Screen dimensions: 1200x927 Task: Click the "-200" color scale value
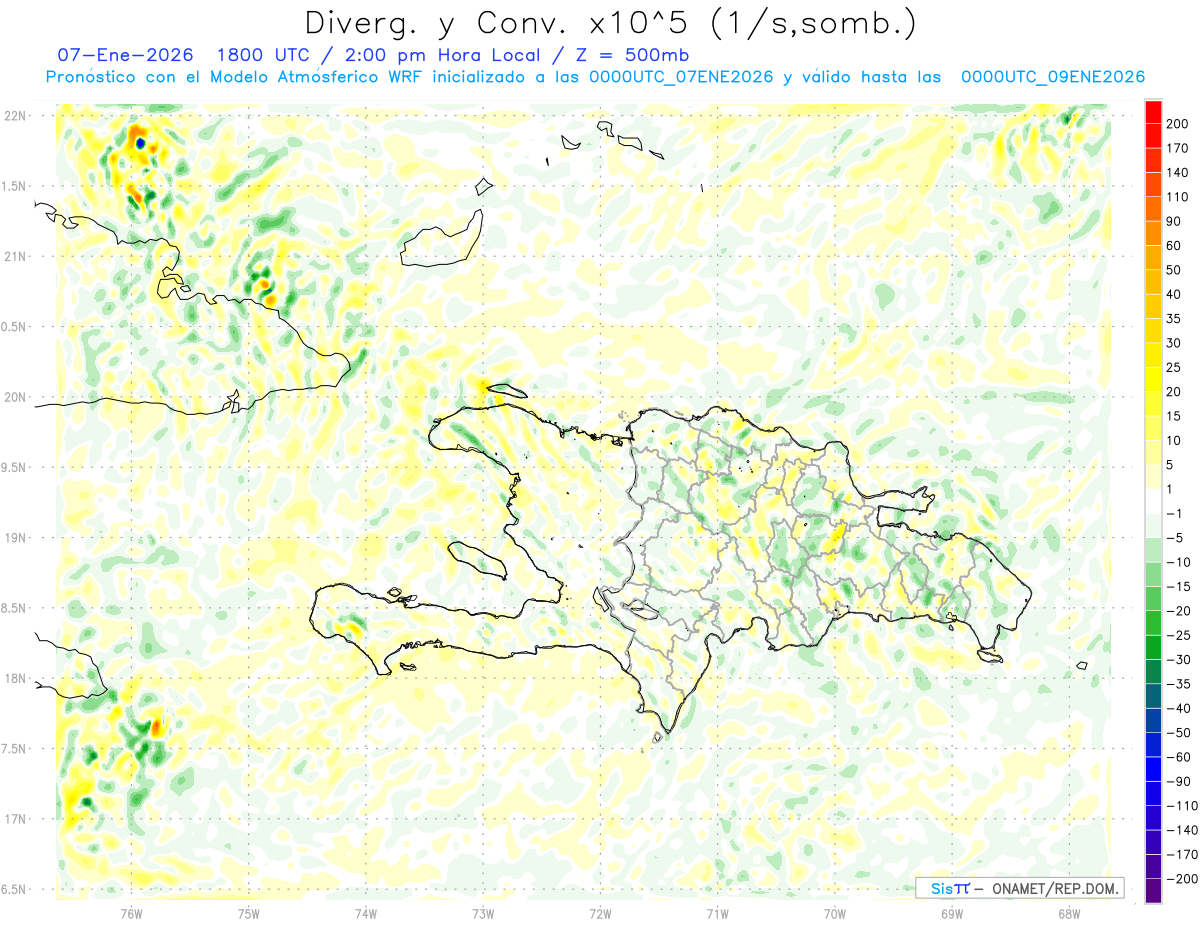[1180, 879]
